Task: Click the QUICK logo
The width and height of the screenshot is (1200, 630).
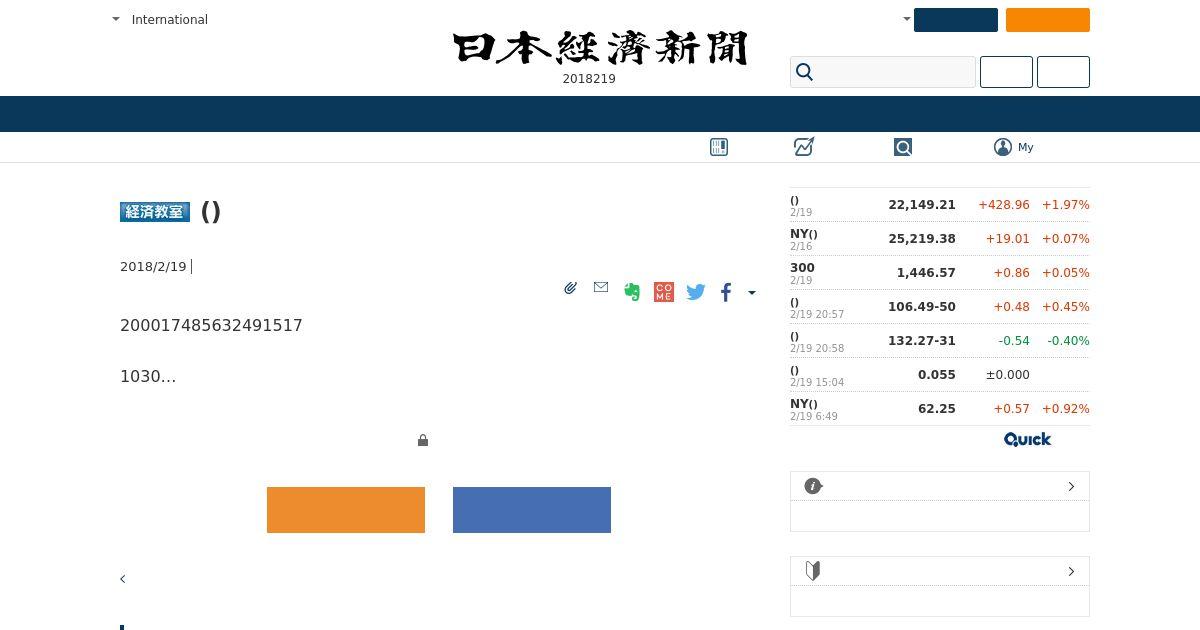Action: (1027, 439)
